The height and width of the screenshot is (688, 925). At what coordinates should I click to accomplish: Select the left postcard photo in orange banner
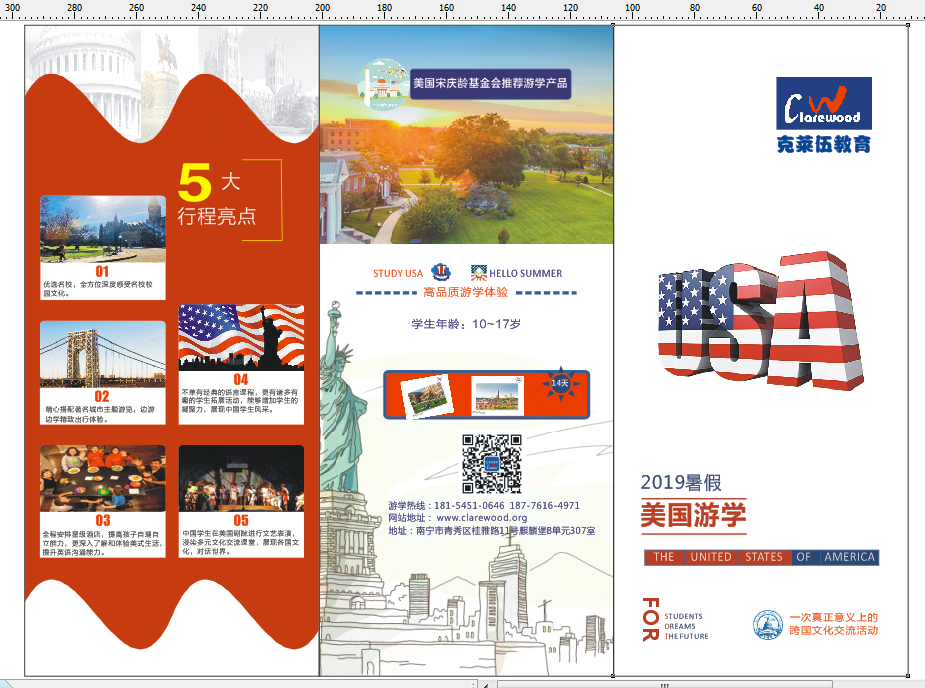point(428,396)
